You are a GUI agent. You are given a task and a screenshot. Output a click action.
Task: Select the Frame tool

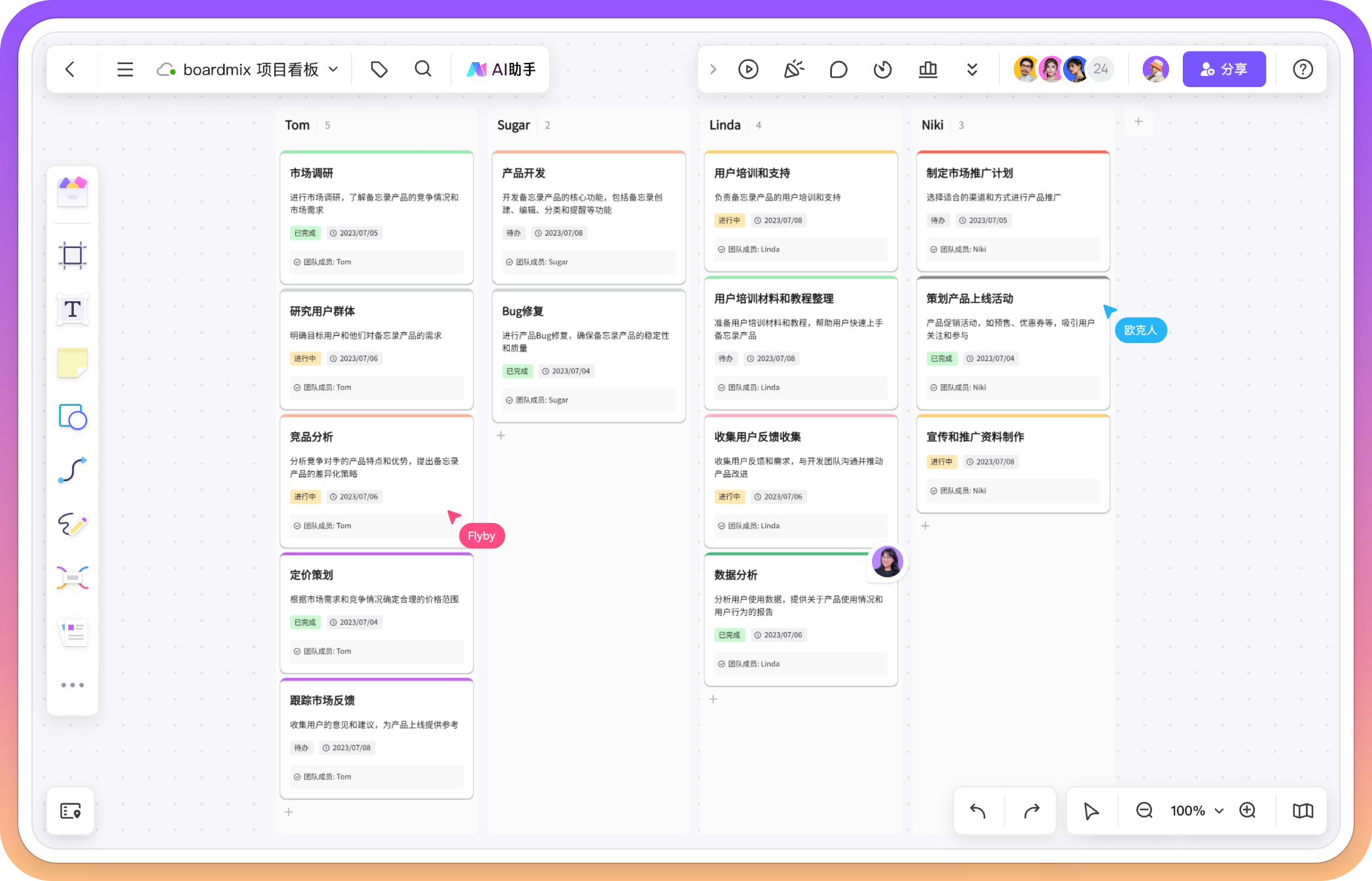(73, 255)
